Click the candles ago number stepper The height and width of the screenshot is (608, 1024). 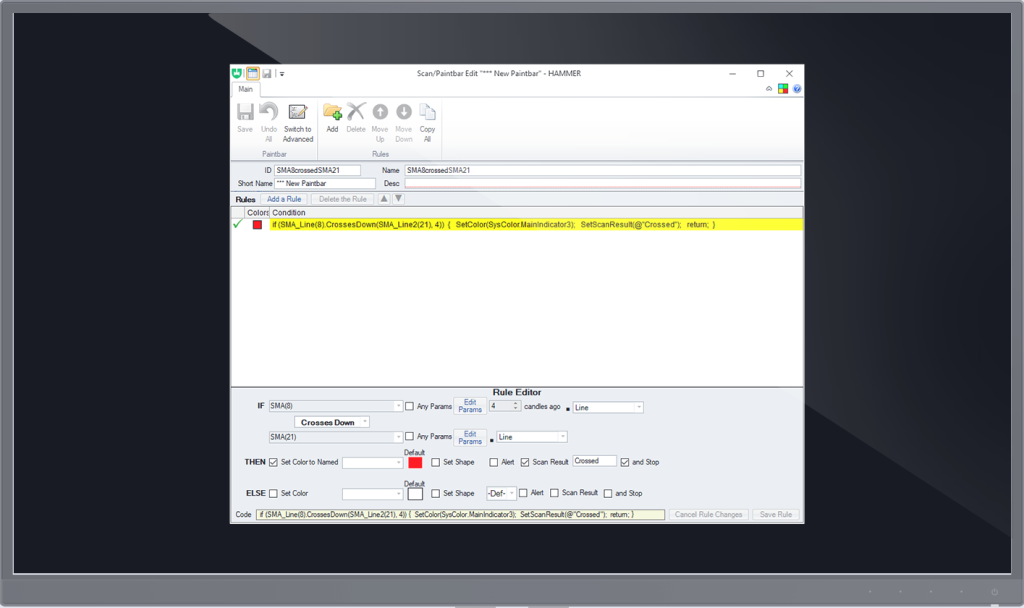tap(516, 406)
